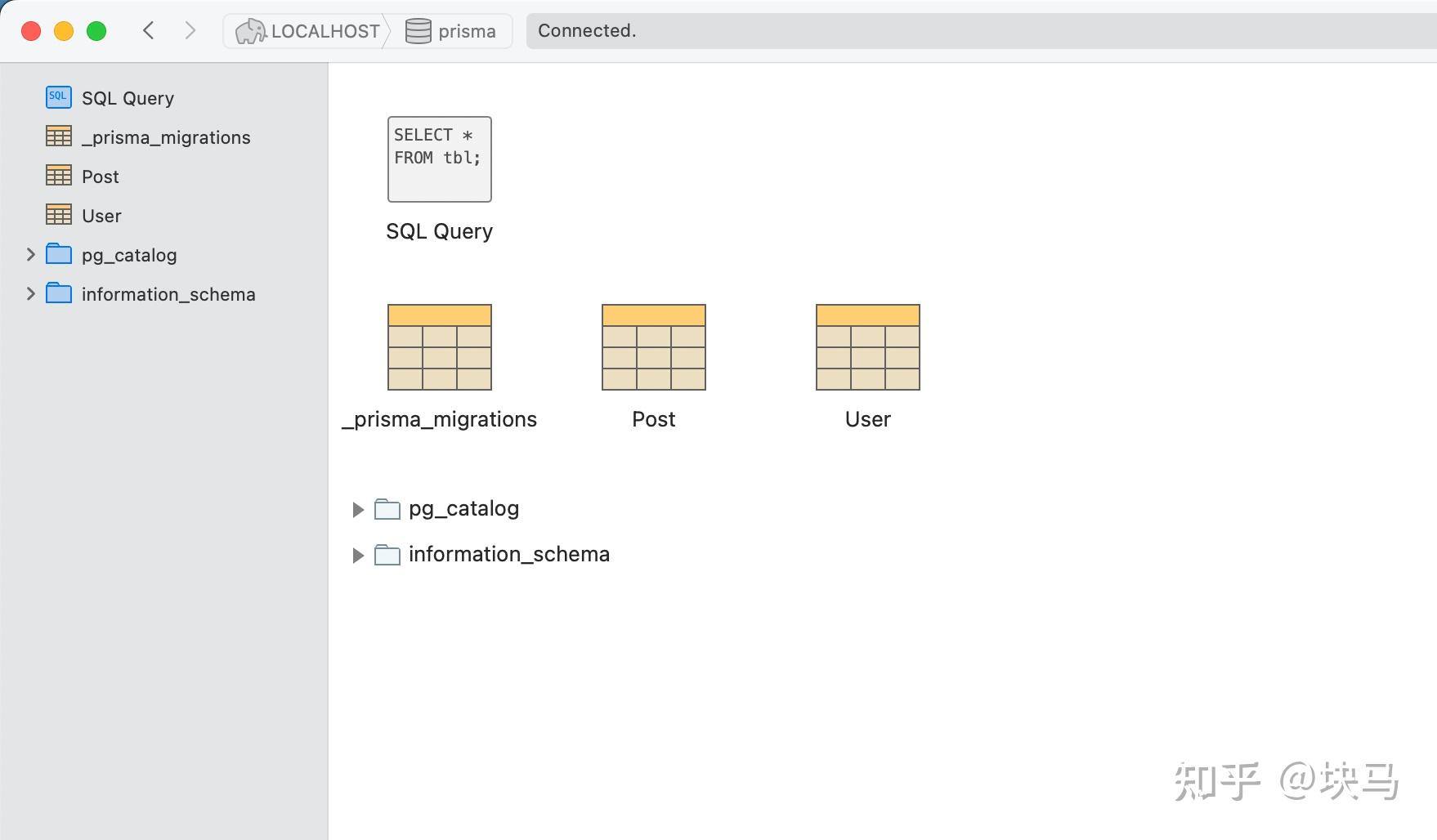This screenshot has width=1437, height=840.
Task: Open the Post table thumbnail
Action: click(653, 347)
